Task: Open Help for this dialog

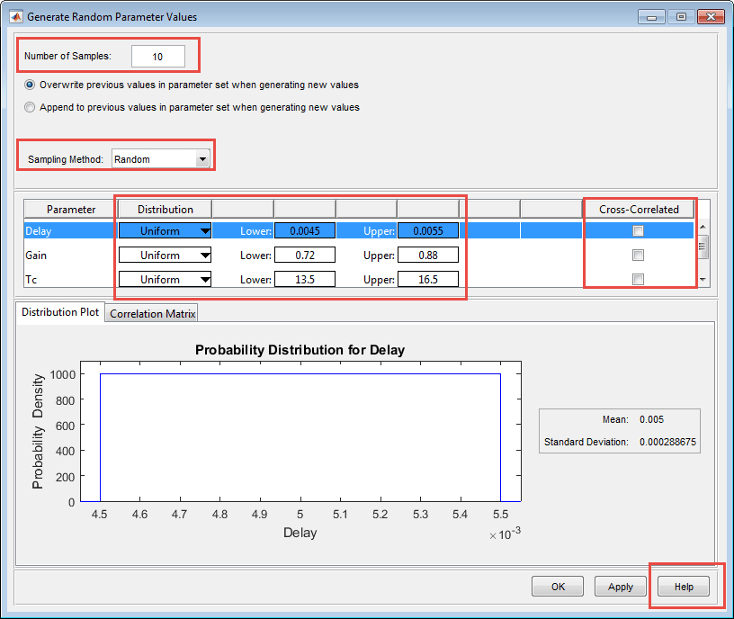Action: (683, 587)
